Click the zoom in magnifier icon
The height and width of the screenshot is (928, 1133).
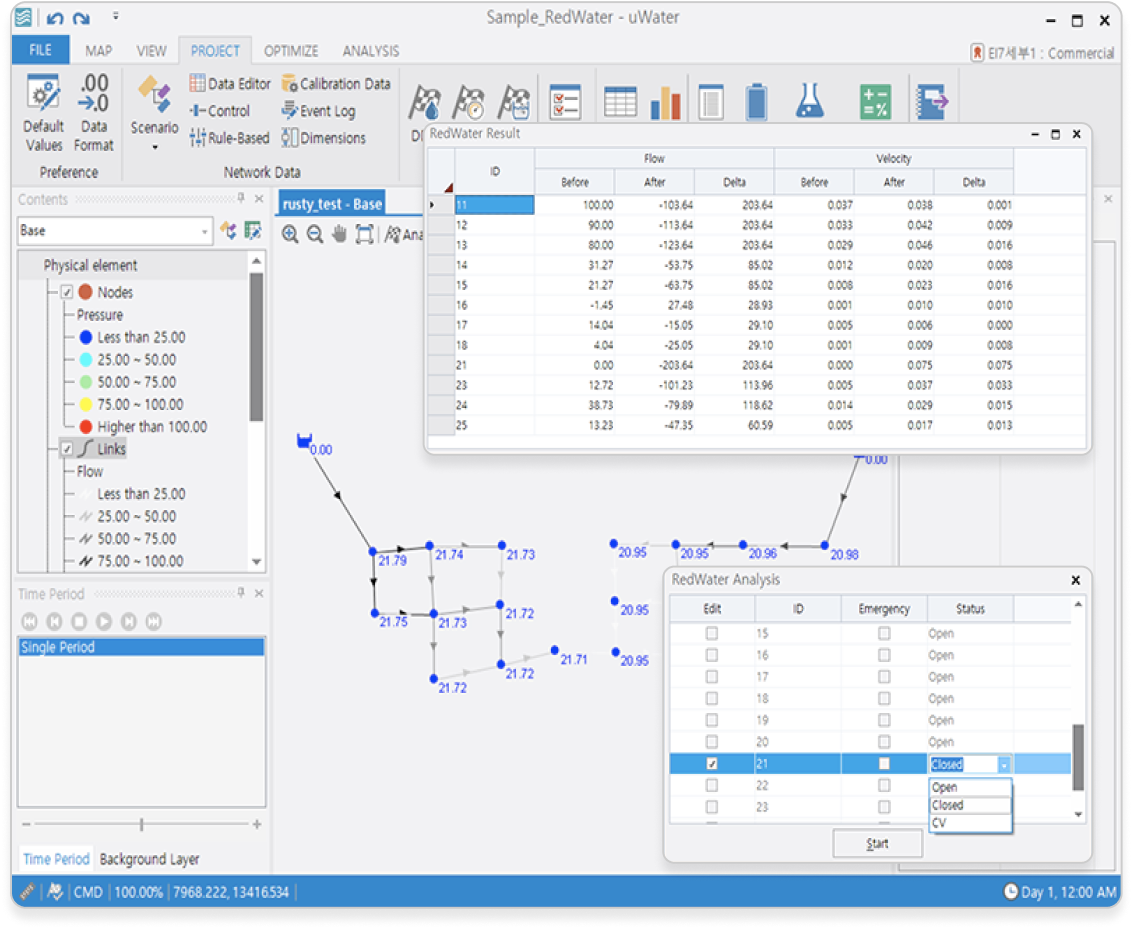[290, 234]
